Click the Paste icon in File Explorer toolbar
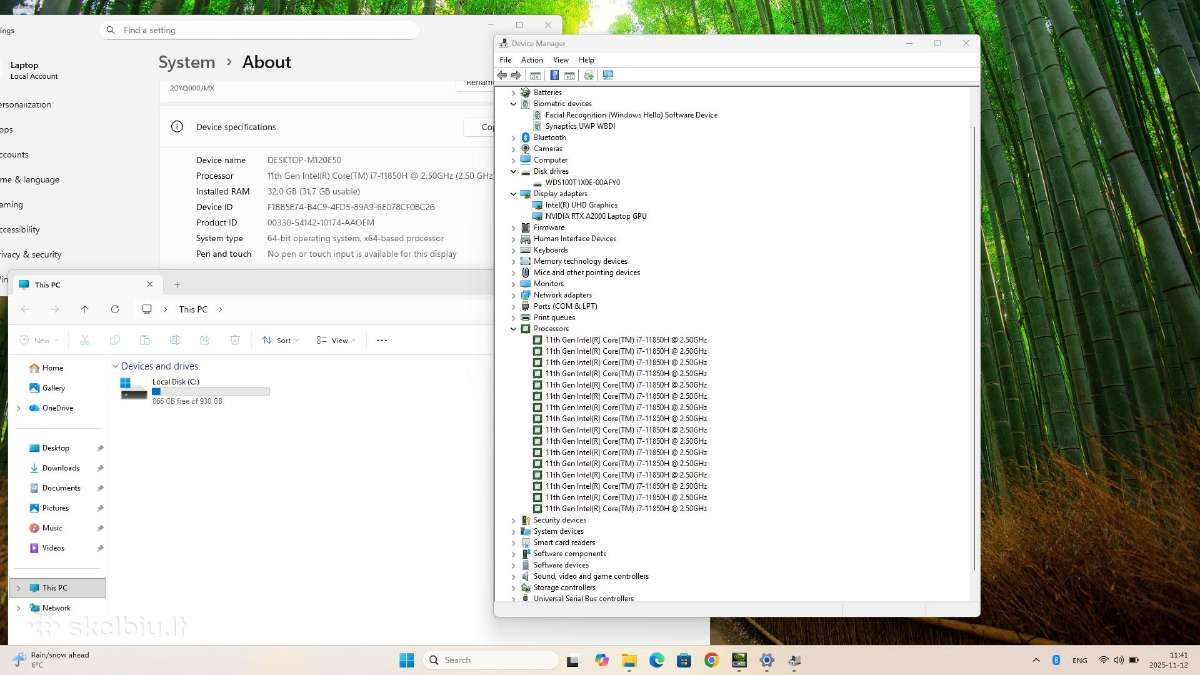1200x675 pixels. point(145,340)
